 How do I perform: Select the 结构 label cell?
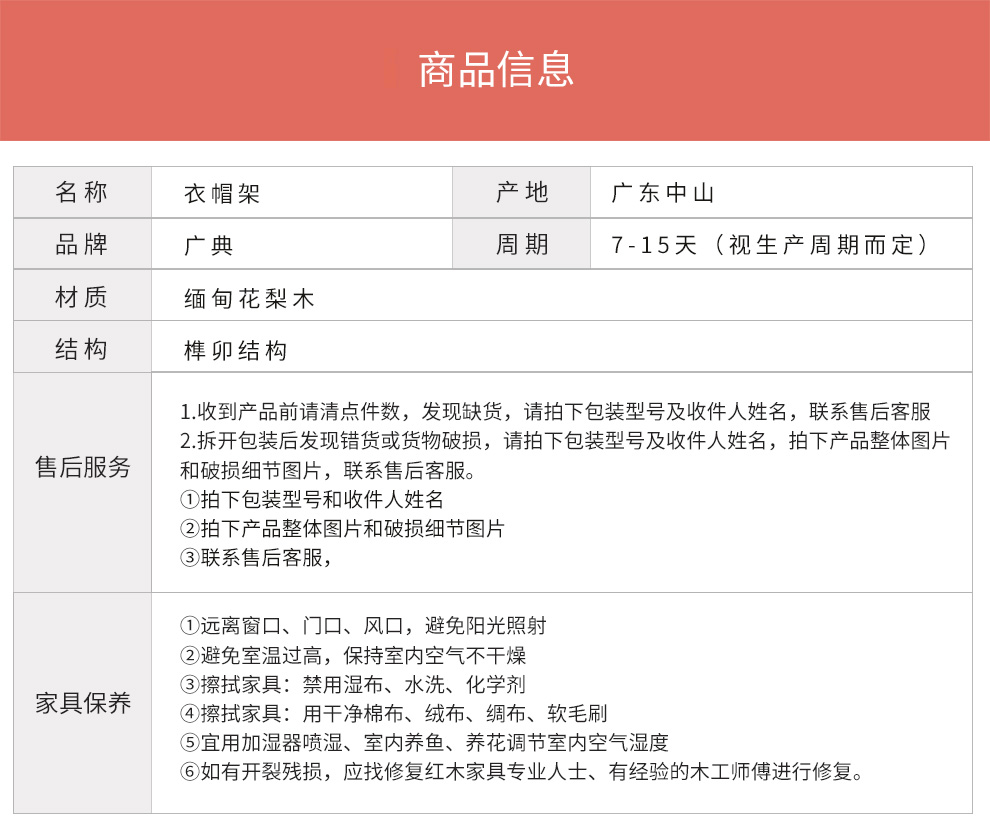click(82, 349)
